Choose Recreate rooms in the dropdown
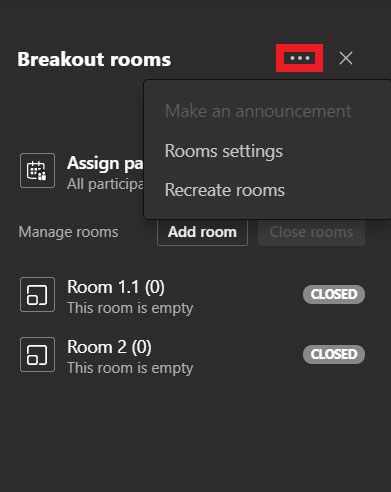Image resolution: width=391 pixels, height=492 pixels. pos(225,190)
